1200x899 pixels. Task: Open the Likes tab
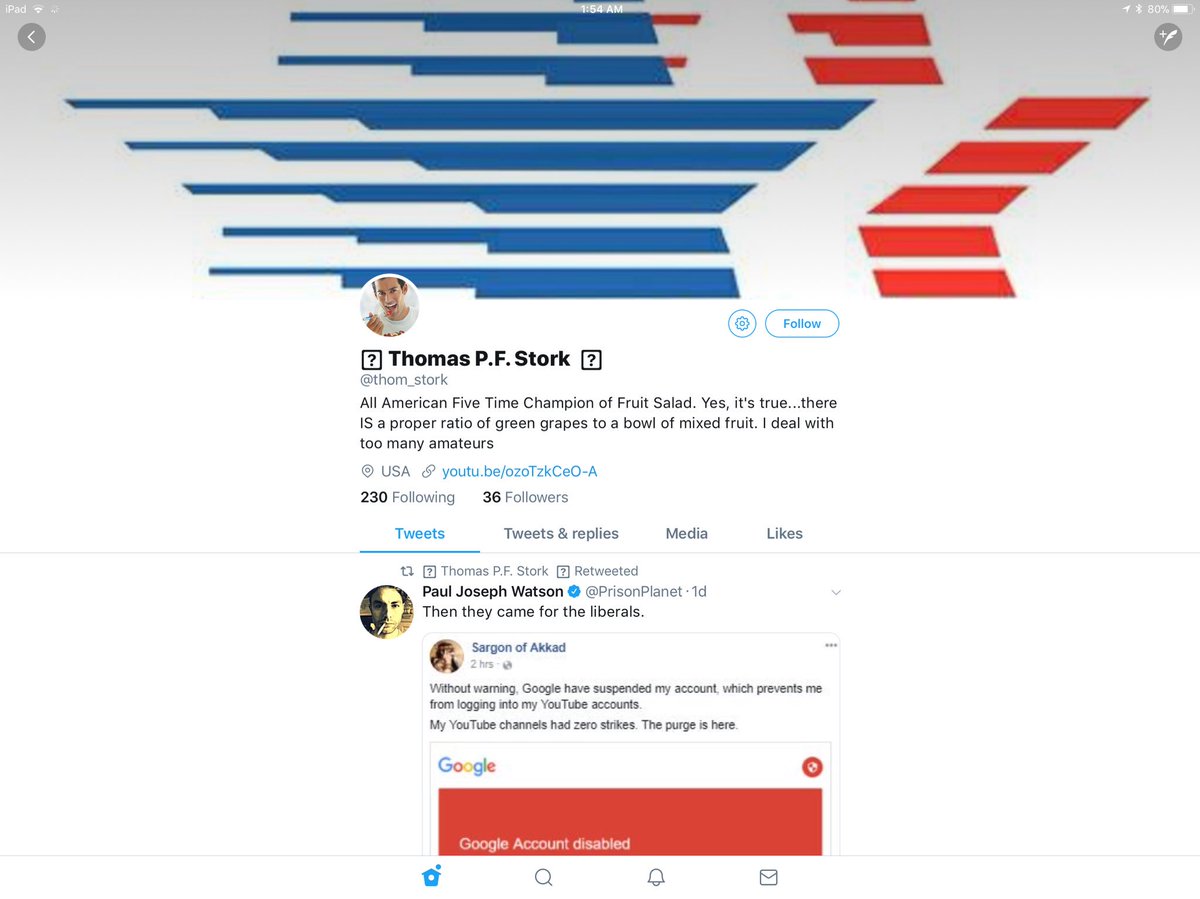pyautogui.click(x=785, y=534)
